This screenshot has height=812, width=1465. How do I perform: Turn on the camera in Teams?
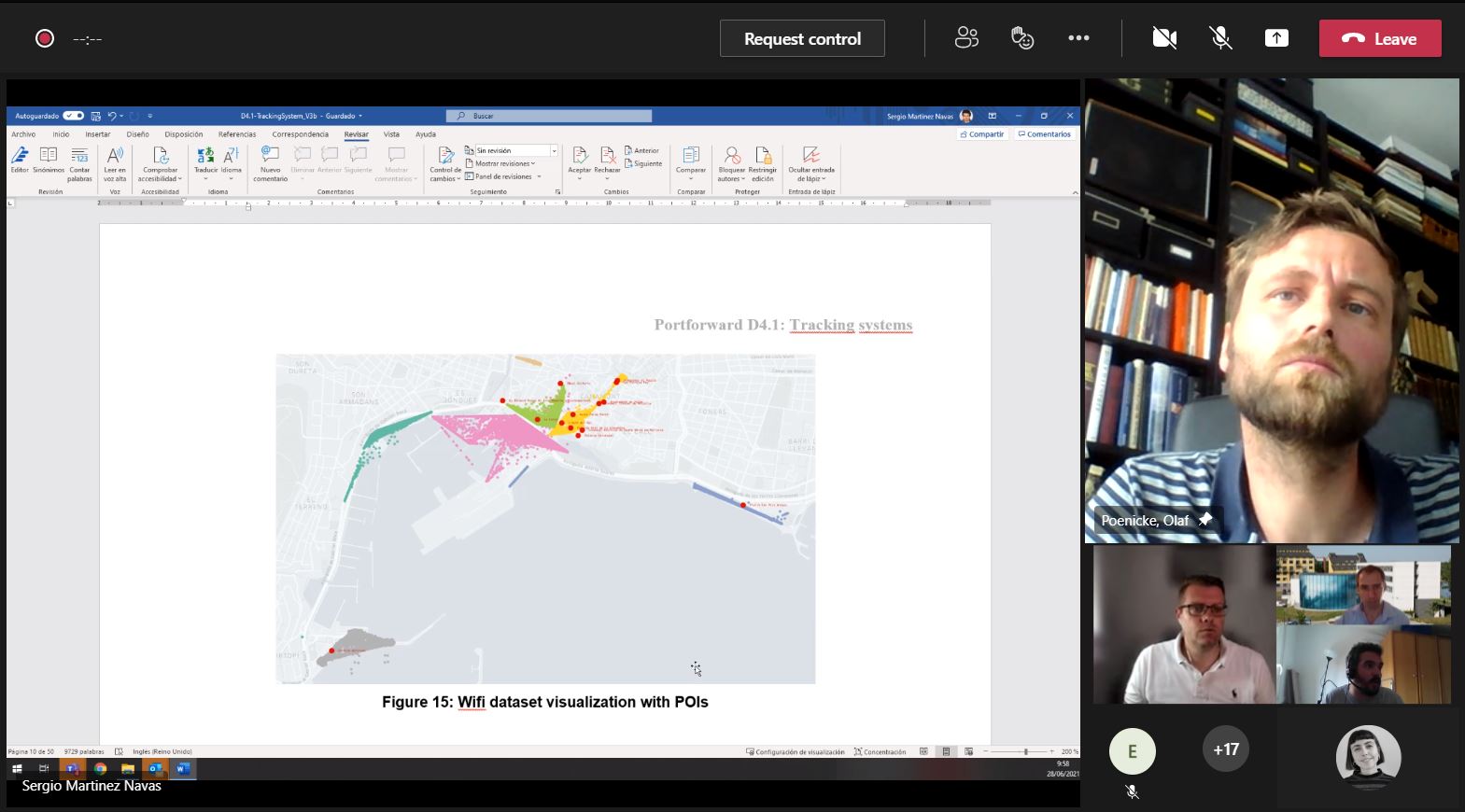[1164, 38]
